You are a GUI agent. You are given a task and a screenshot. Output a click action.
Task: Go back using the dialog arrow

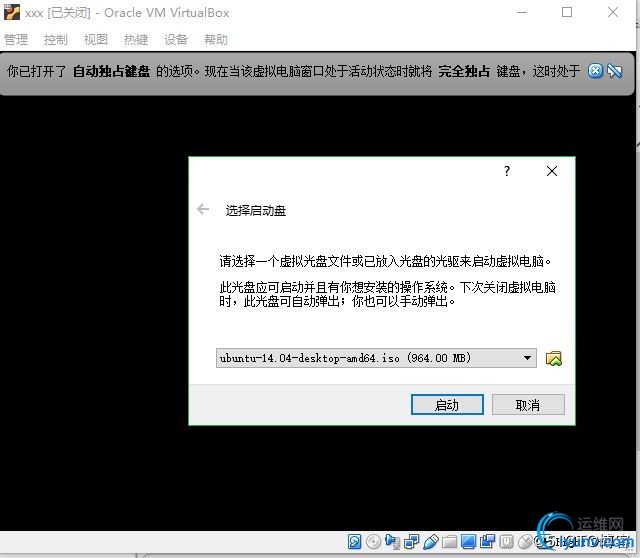203,209
